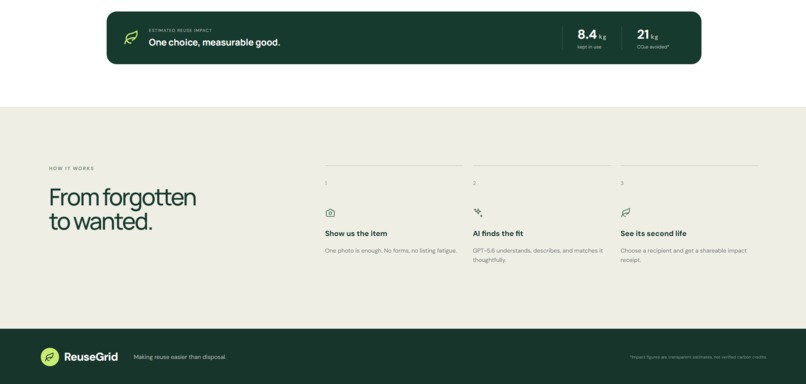The height and width of the screenshot is (384, 806).
Task: Click the leaf icon above See its second life
Action: point(626,212)
